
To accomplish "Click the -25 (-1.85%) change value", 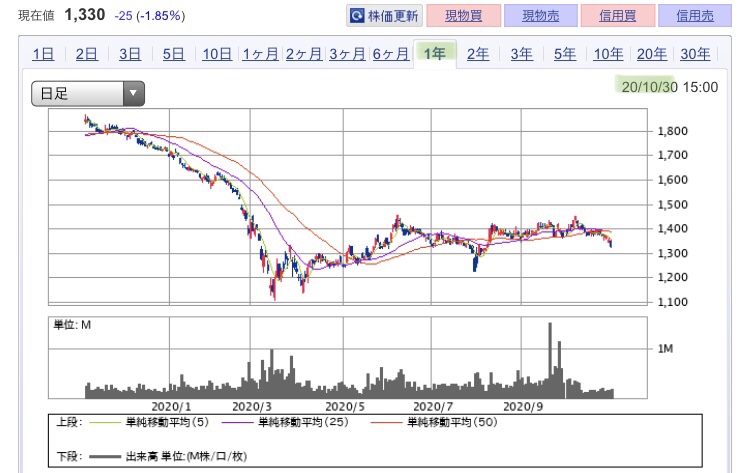I will pos(150,16).
